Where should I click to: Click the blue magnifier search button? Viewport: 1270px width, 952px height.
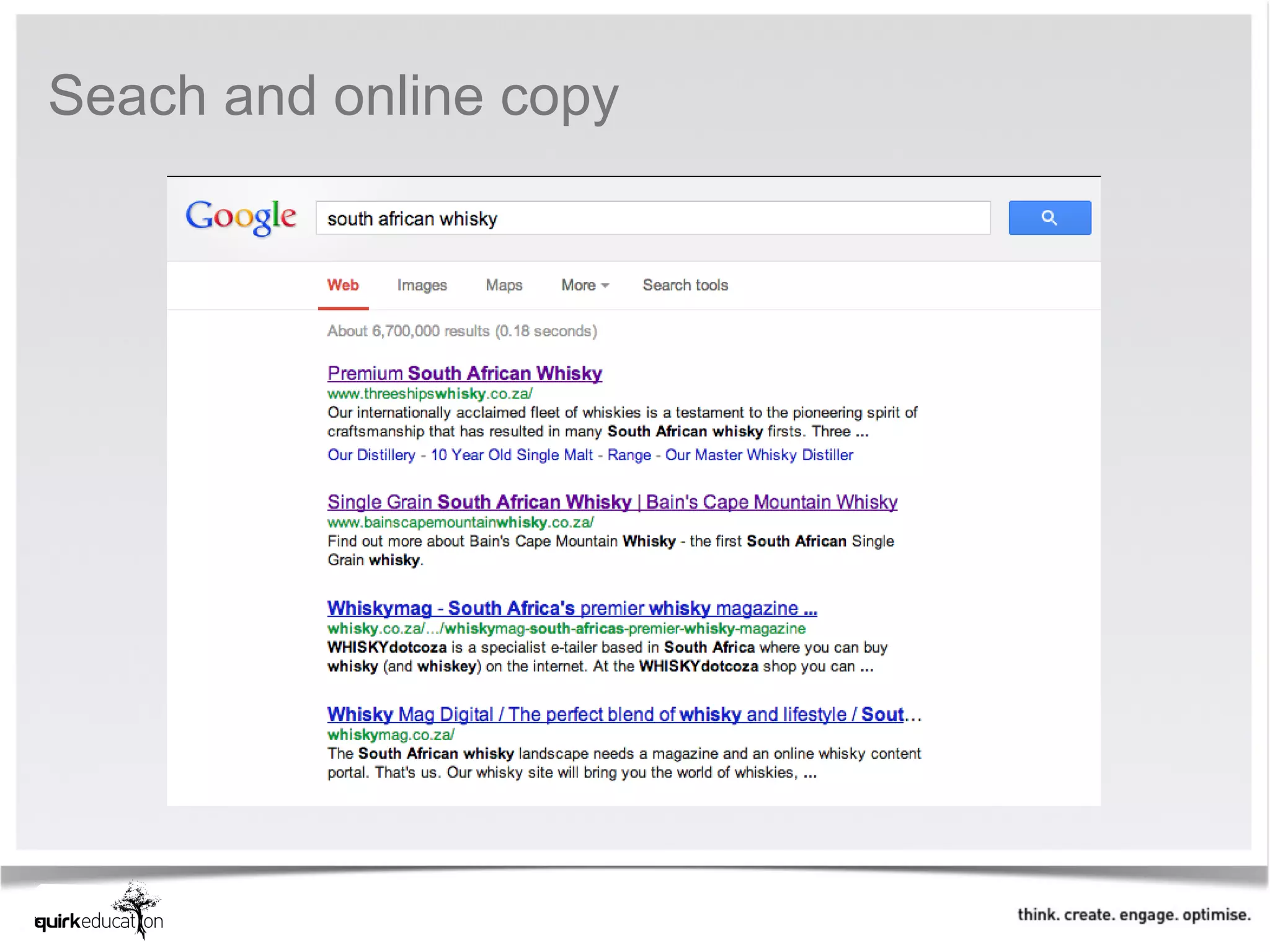tap(1049, 218)
